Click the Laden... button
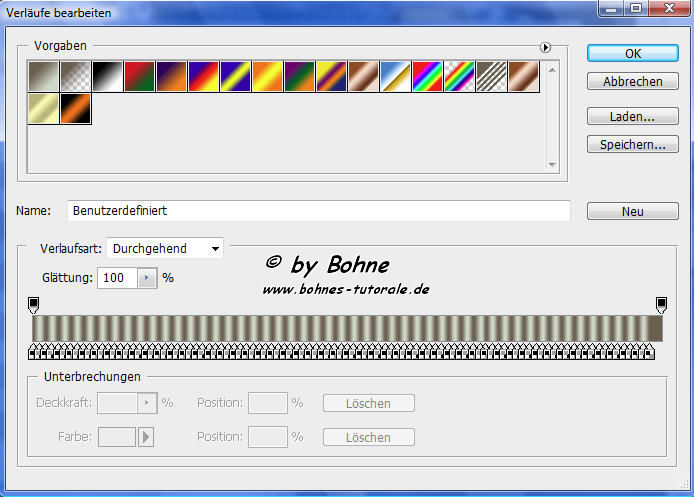The image size is (694, 497). 632,116
